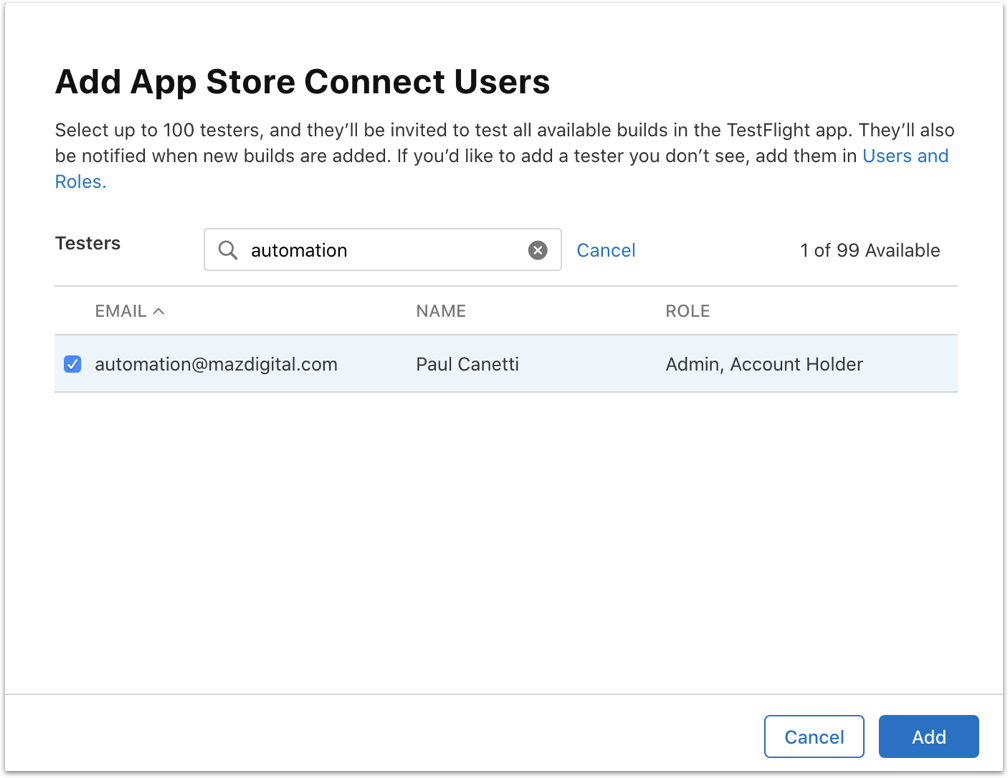The height and width of the screenshot is (778, 1008).
Task: Sort by the EMAIL column header
Action: click(x=121, y=311)
